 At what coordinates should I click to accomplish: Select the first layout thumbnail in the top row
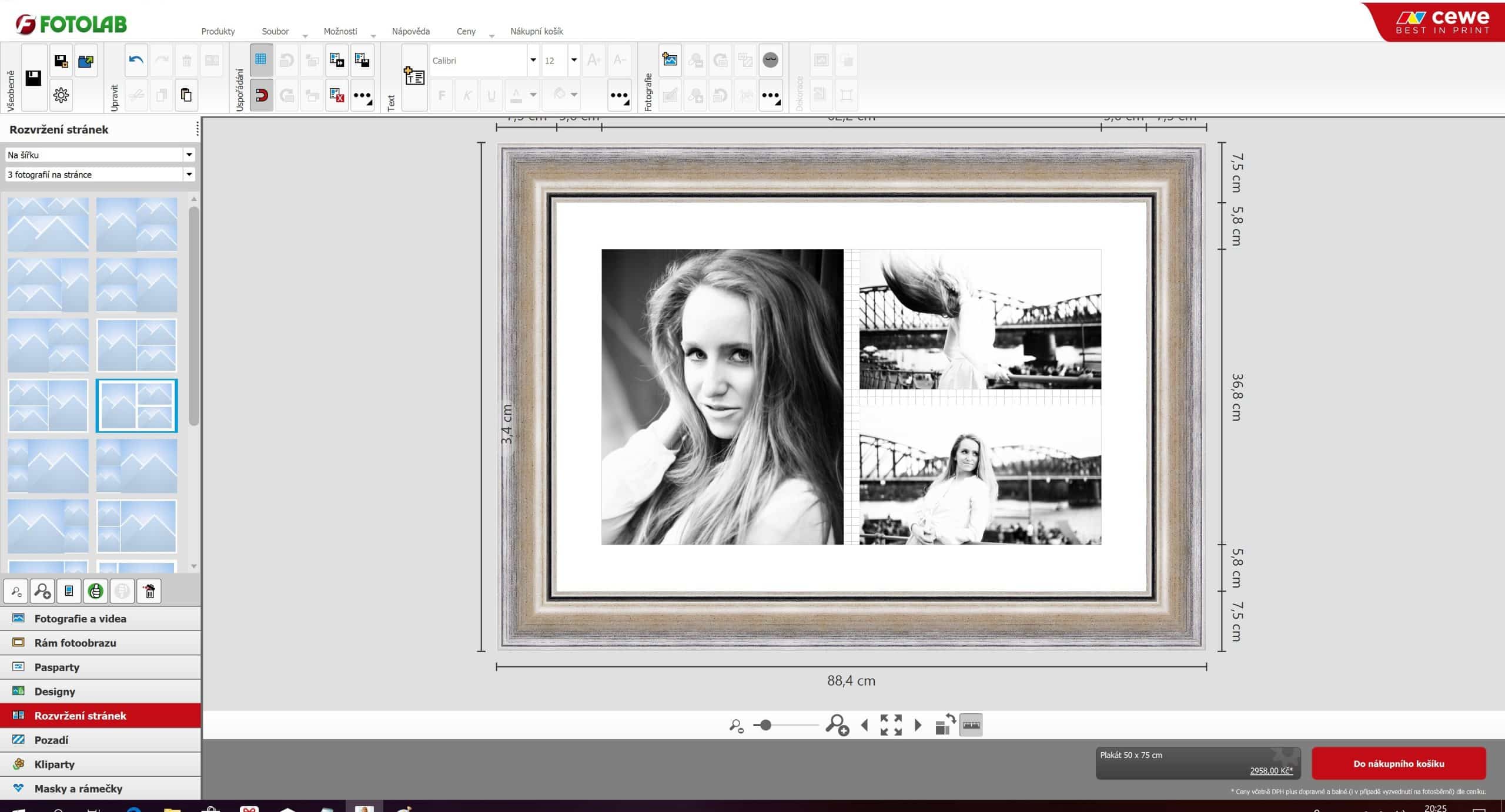pyautogui.click(x=48, y=224)
